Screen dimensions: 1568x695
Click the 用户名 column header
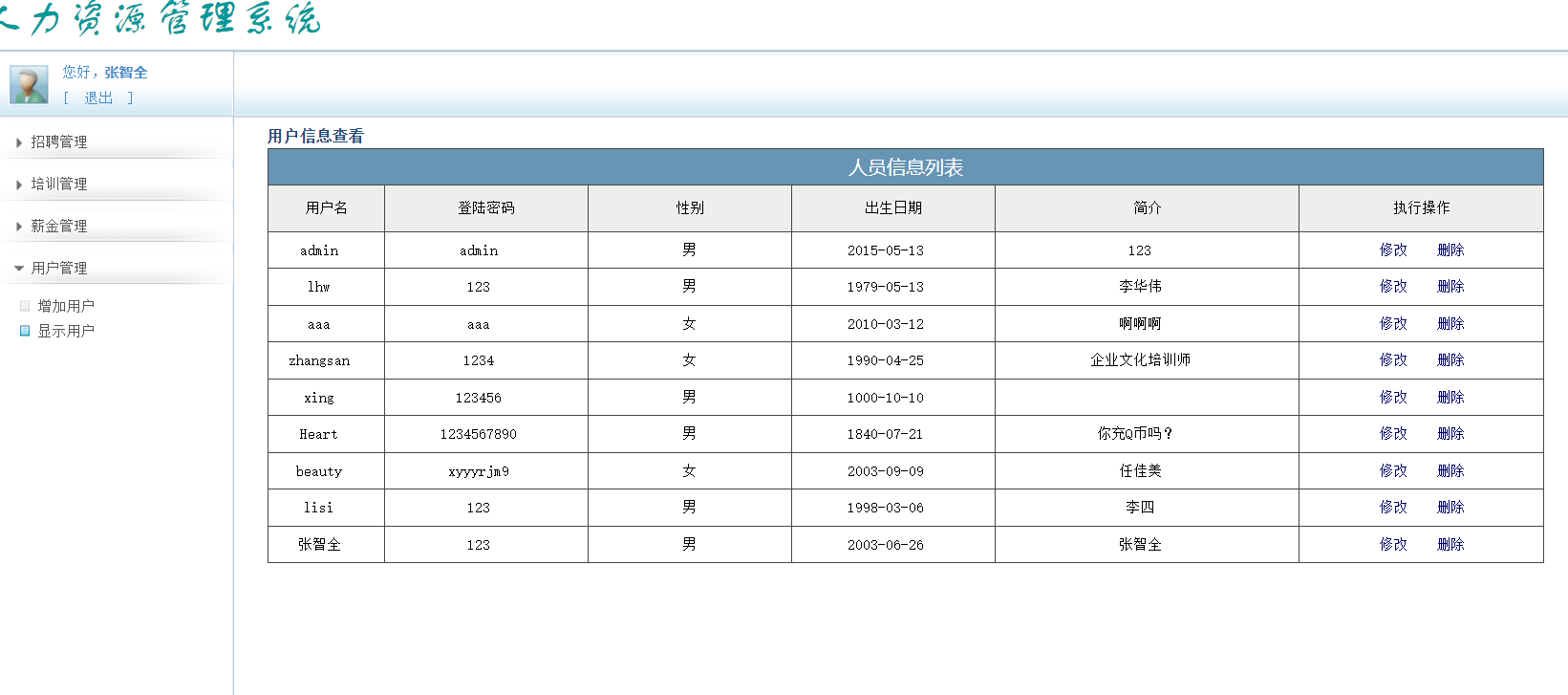[327, 207]
